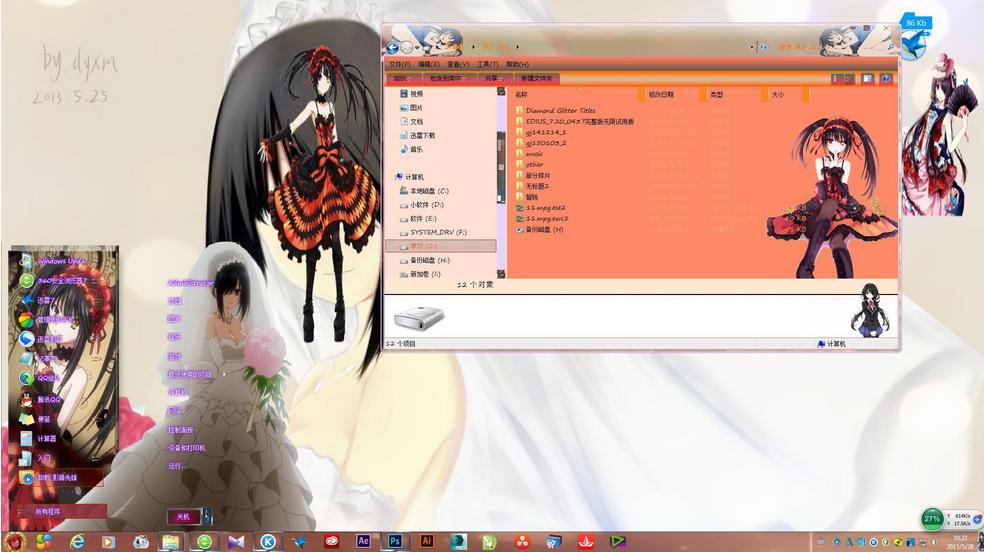
Task: Open the 查看(V) menu
Action: point(458,64)
